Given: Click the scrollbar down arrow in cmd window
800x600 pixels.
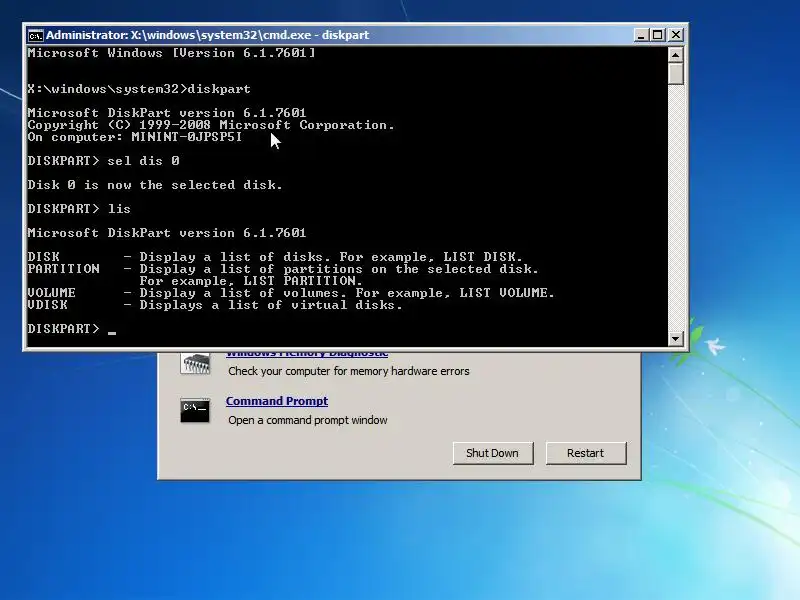Looking at the screenshot, I should point(676,338).
